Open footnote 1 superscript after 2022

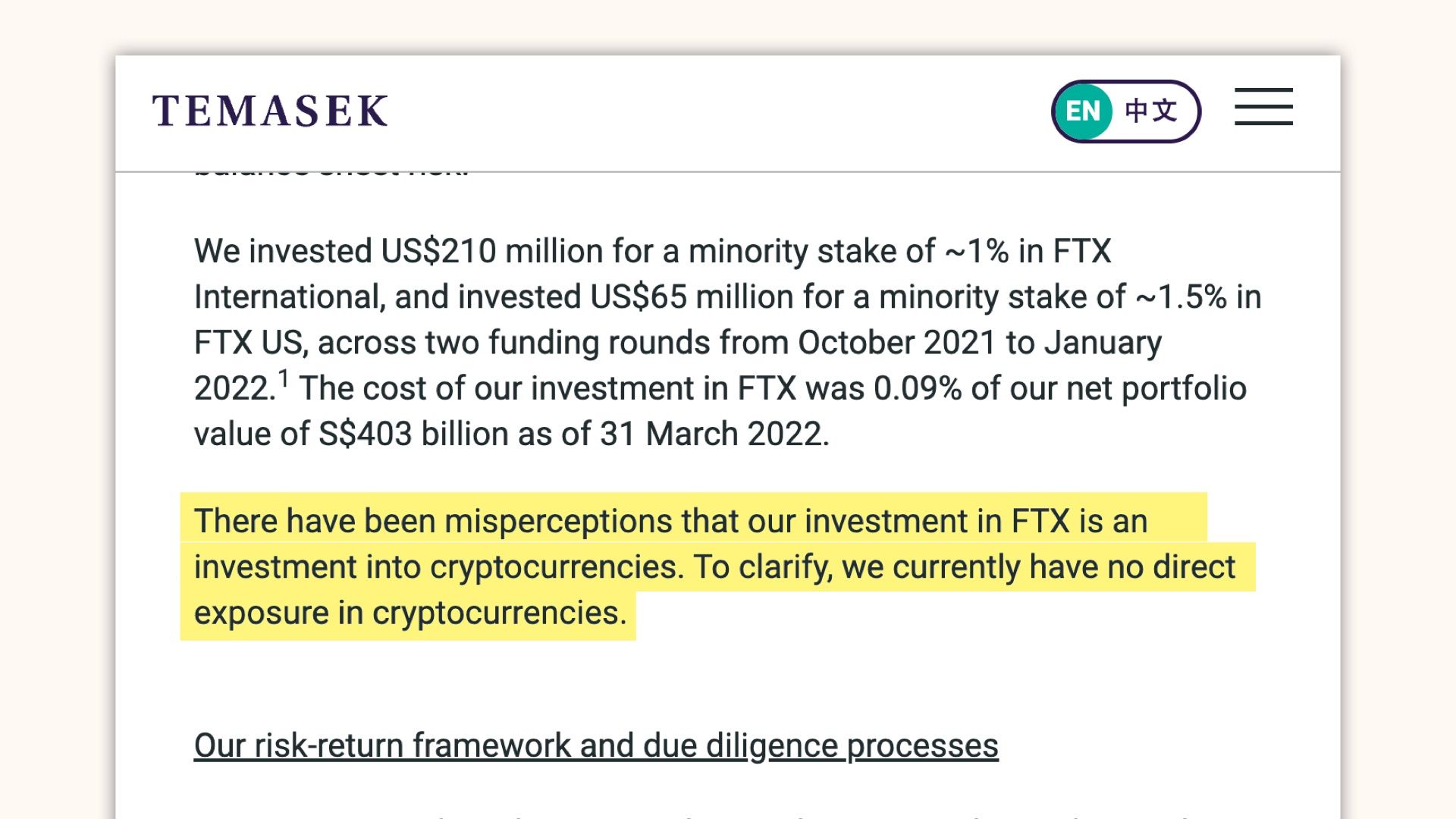283,378
